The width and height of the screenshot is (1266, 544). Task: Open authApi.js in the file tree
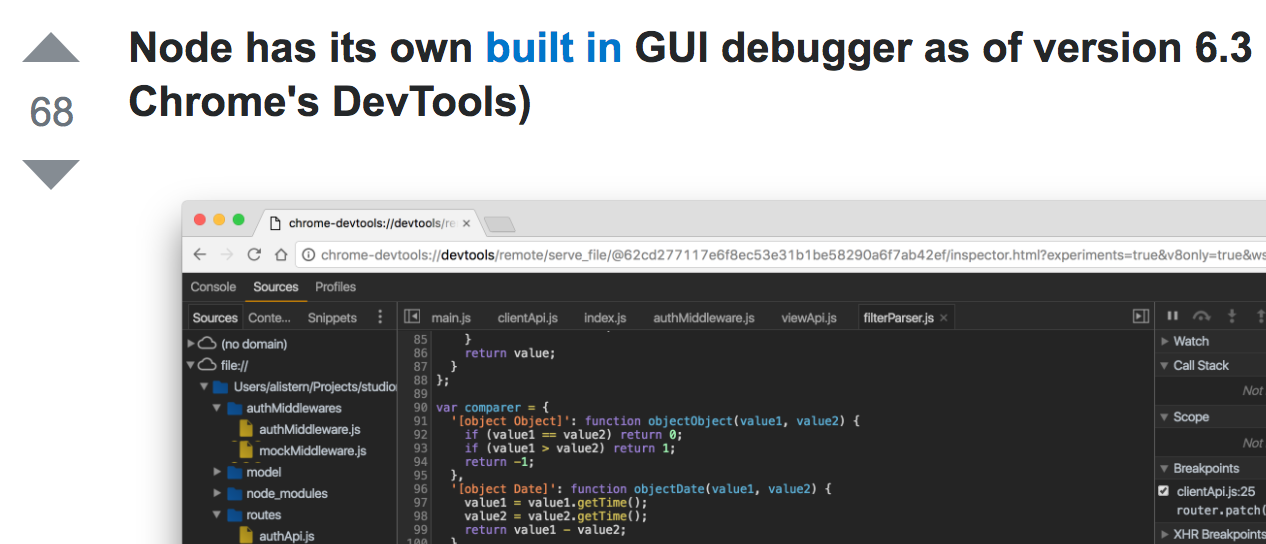click(x=286, y=536)
